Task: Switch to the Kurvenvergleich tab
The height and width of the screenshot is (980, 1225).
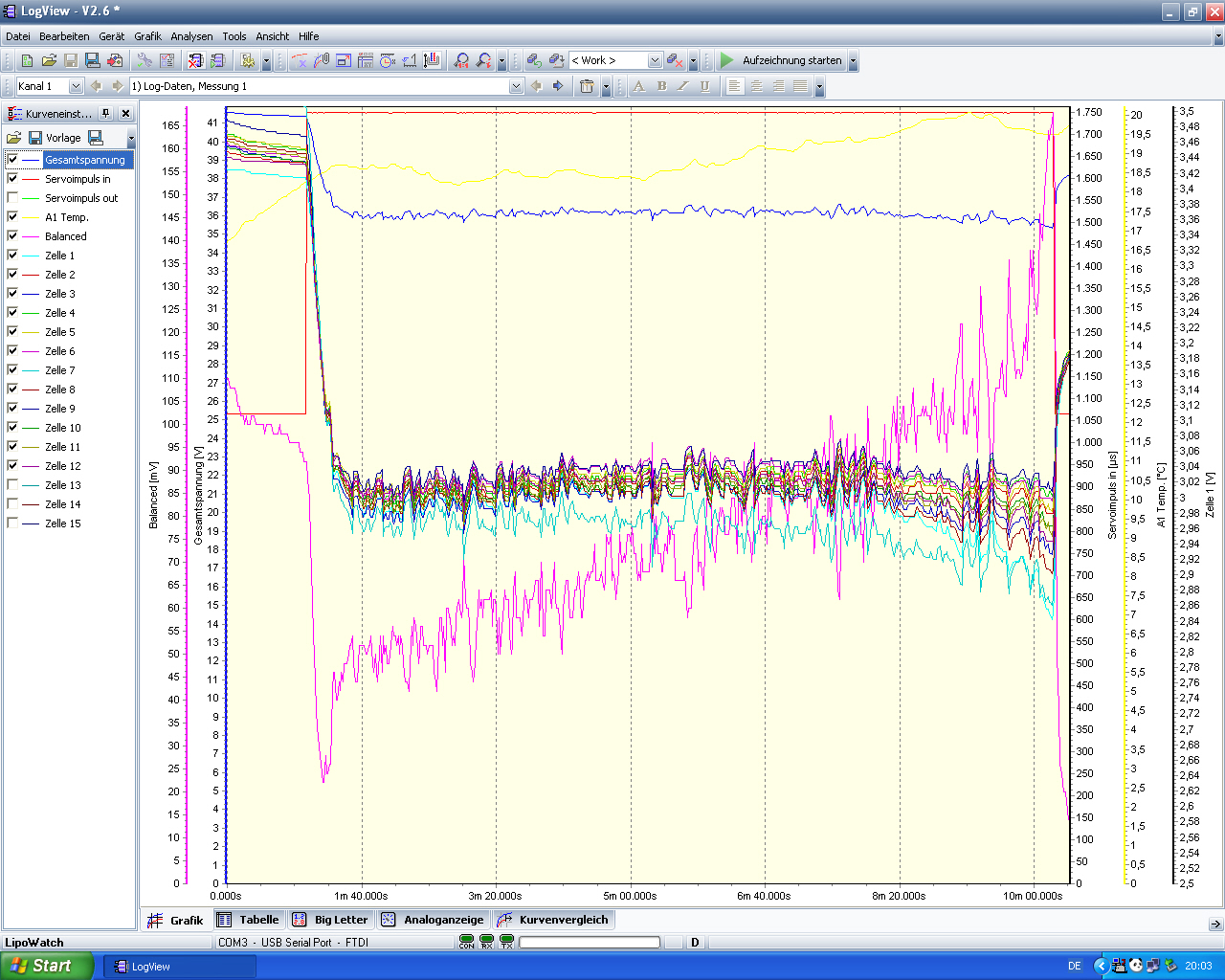Action: 553,920
